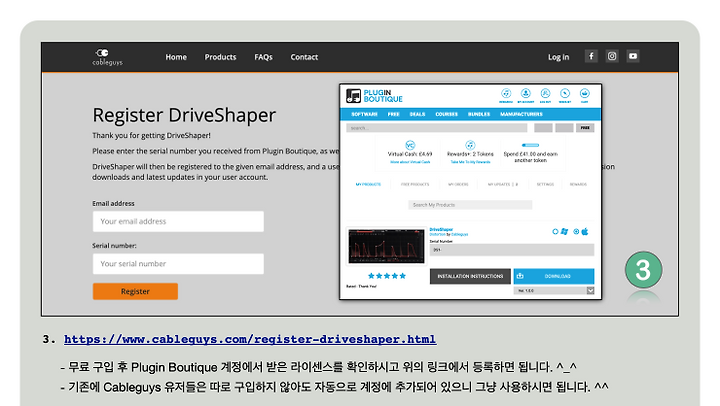Click the blue Download button
This screenshot has width=720, height=406.
pyautogui.click(x=554, y=276)
